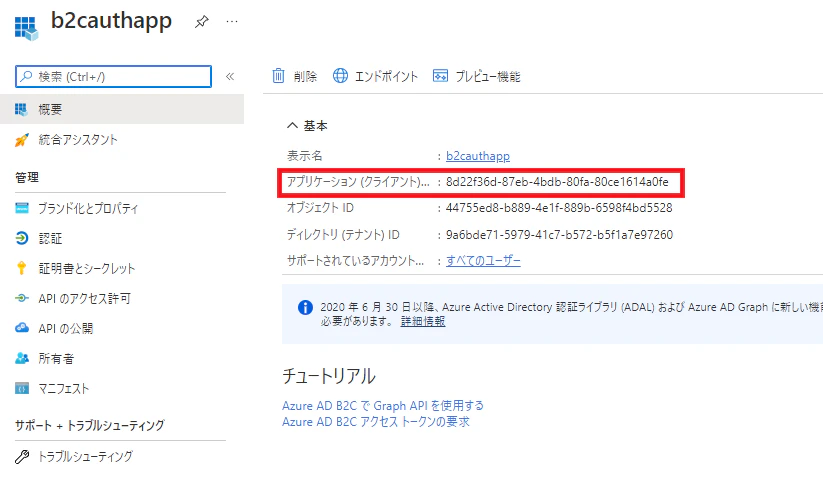Click the b2cauthapp application icon in header
The image size is (823, 497).
point(26,28)
